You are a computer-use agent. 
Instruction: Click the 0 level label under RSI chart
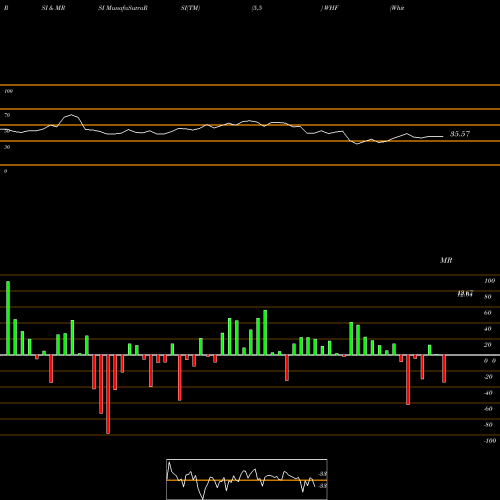pos(5,171)
